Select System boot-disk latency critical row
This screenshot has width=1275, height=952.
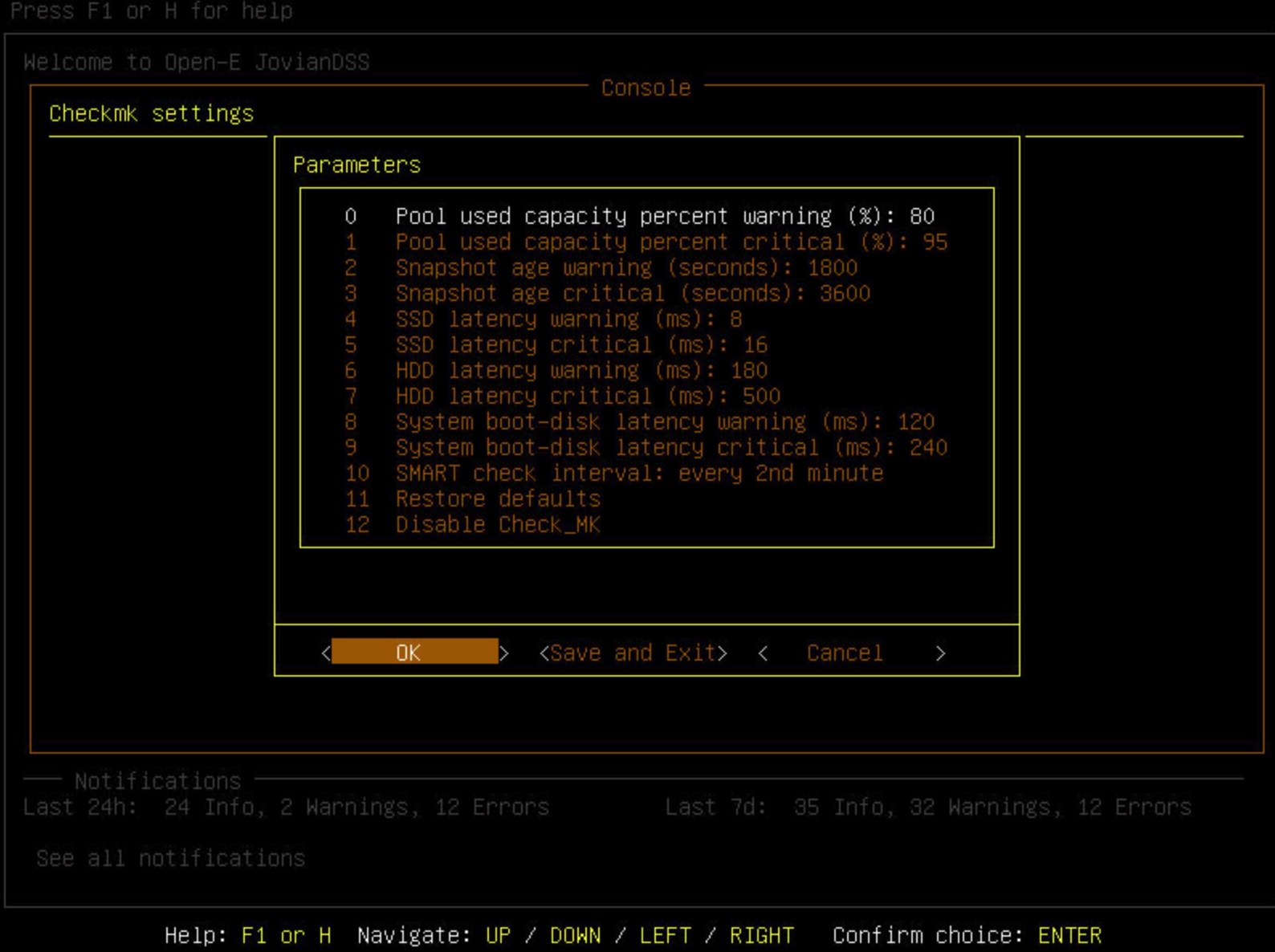coord(646,447)
